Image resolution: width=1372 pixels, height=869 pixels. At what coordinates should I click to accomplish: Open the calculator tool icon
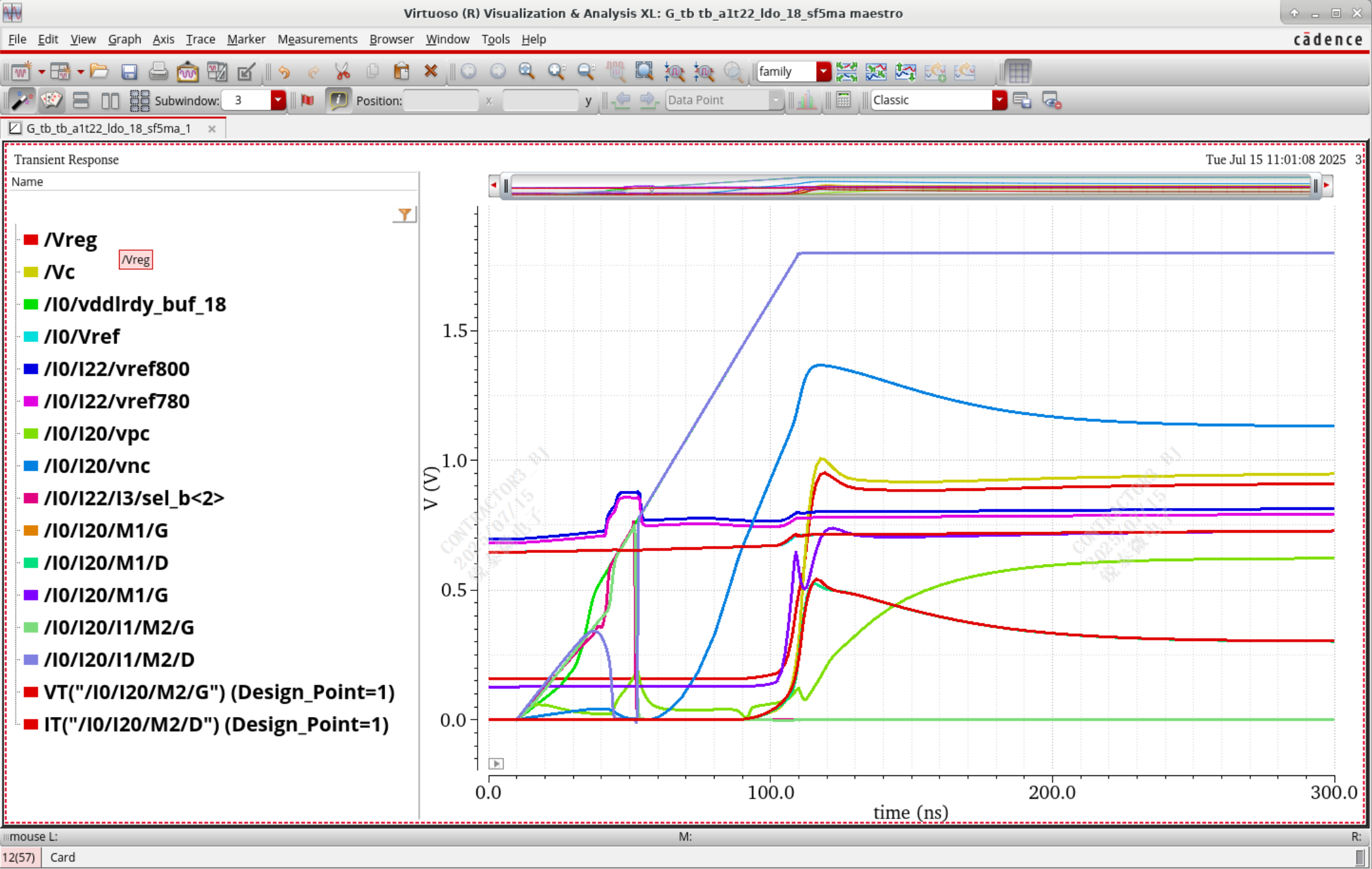[843, 100]
